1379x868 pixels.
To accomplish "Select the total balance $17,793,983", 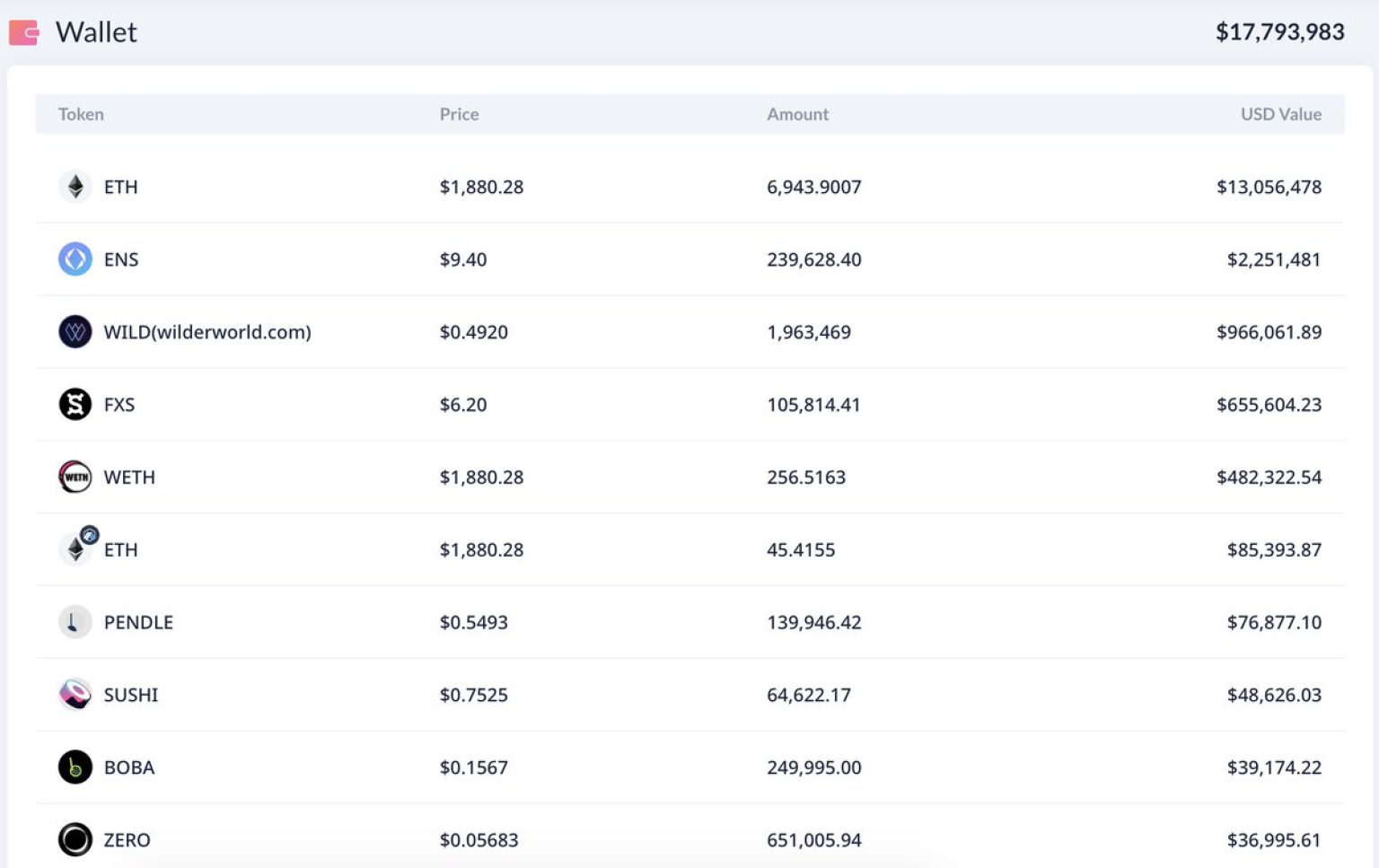I will click(x=1279, y=32).
